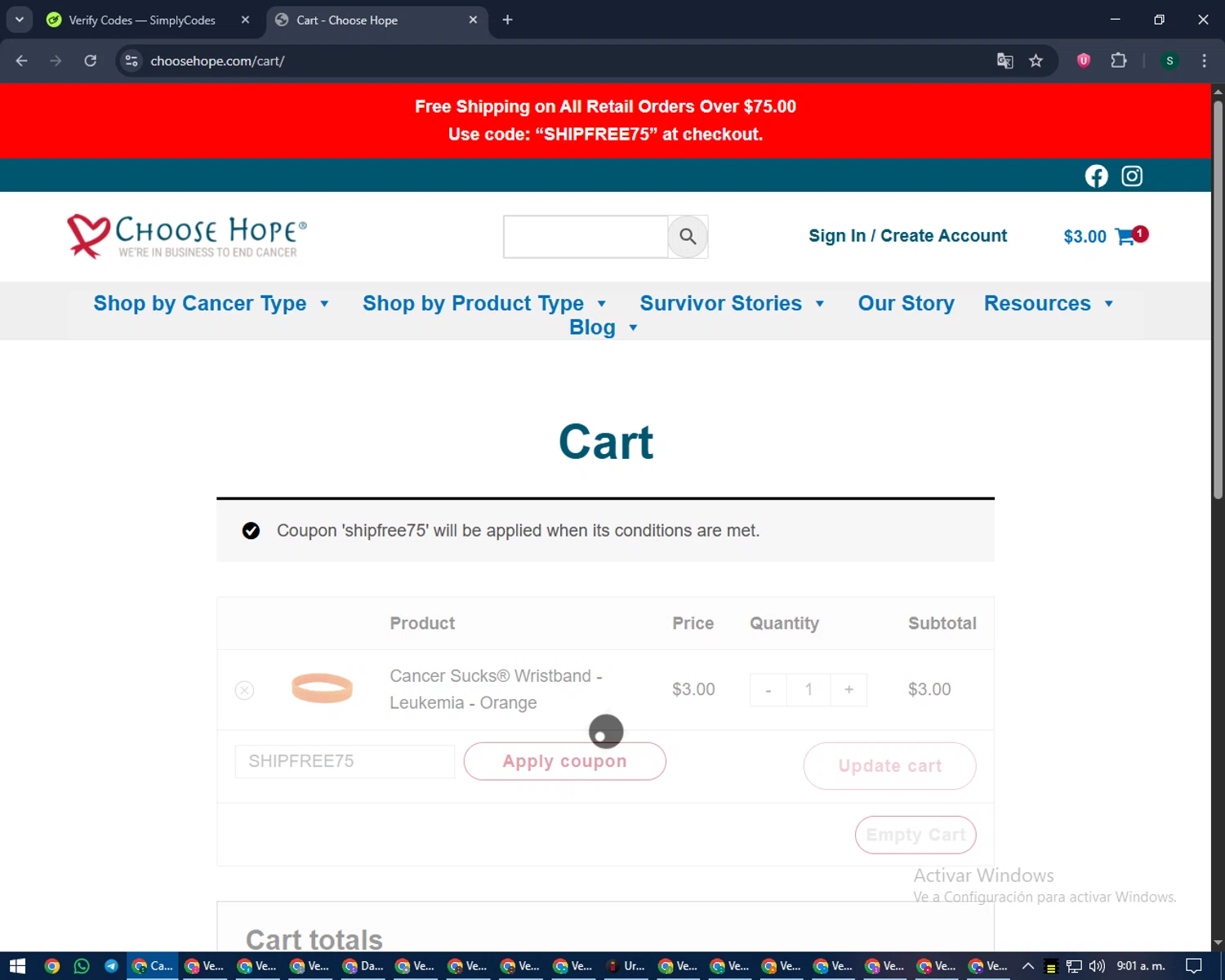Click the system clock showing 9:01 a. m.
The height and width of the screenshot is (980, 1225).
click(1141, 966)
